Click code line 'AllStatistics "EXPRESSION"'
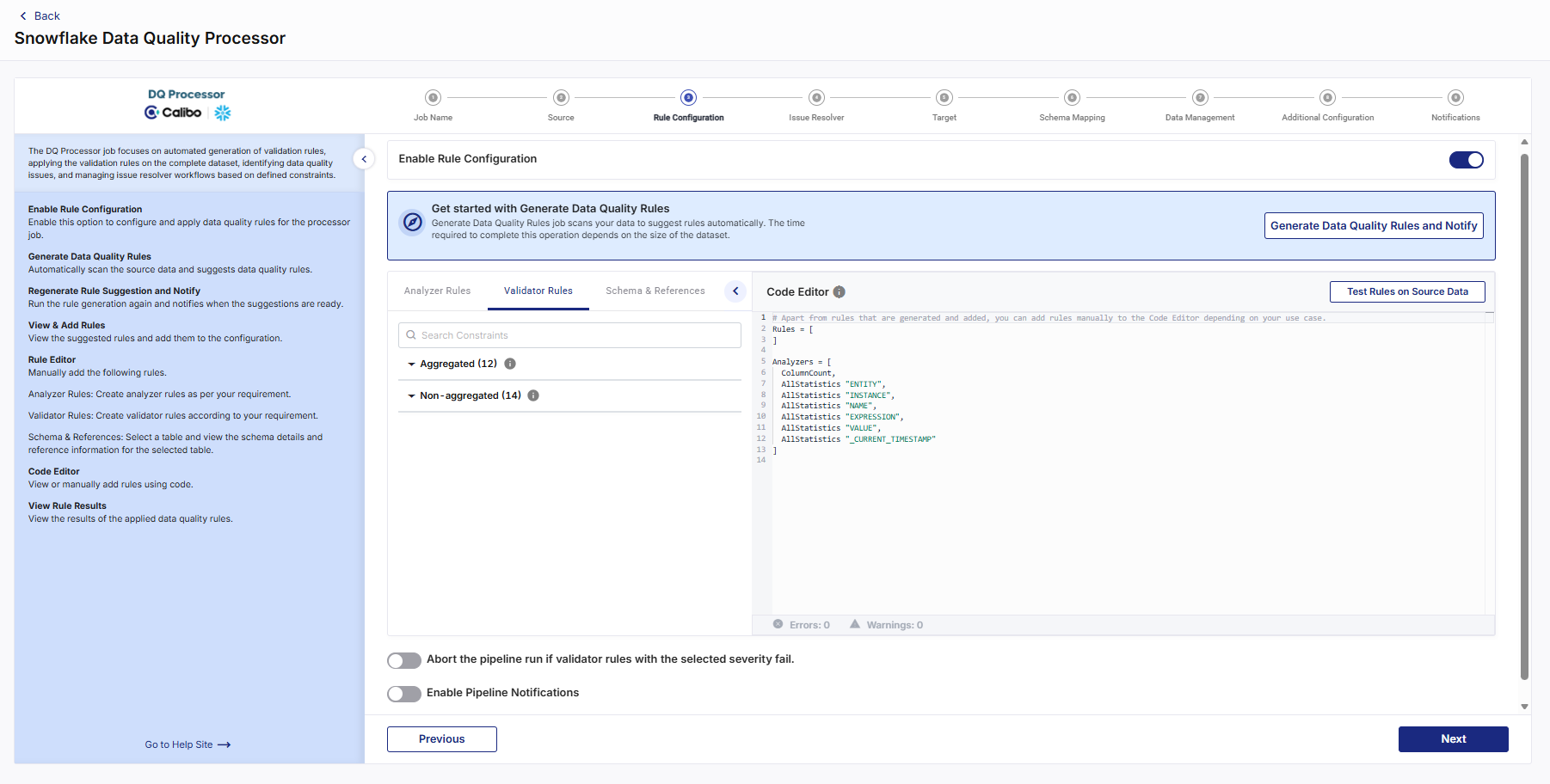 pos(842,417)
